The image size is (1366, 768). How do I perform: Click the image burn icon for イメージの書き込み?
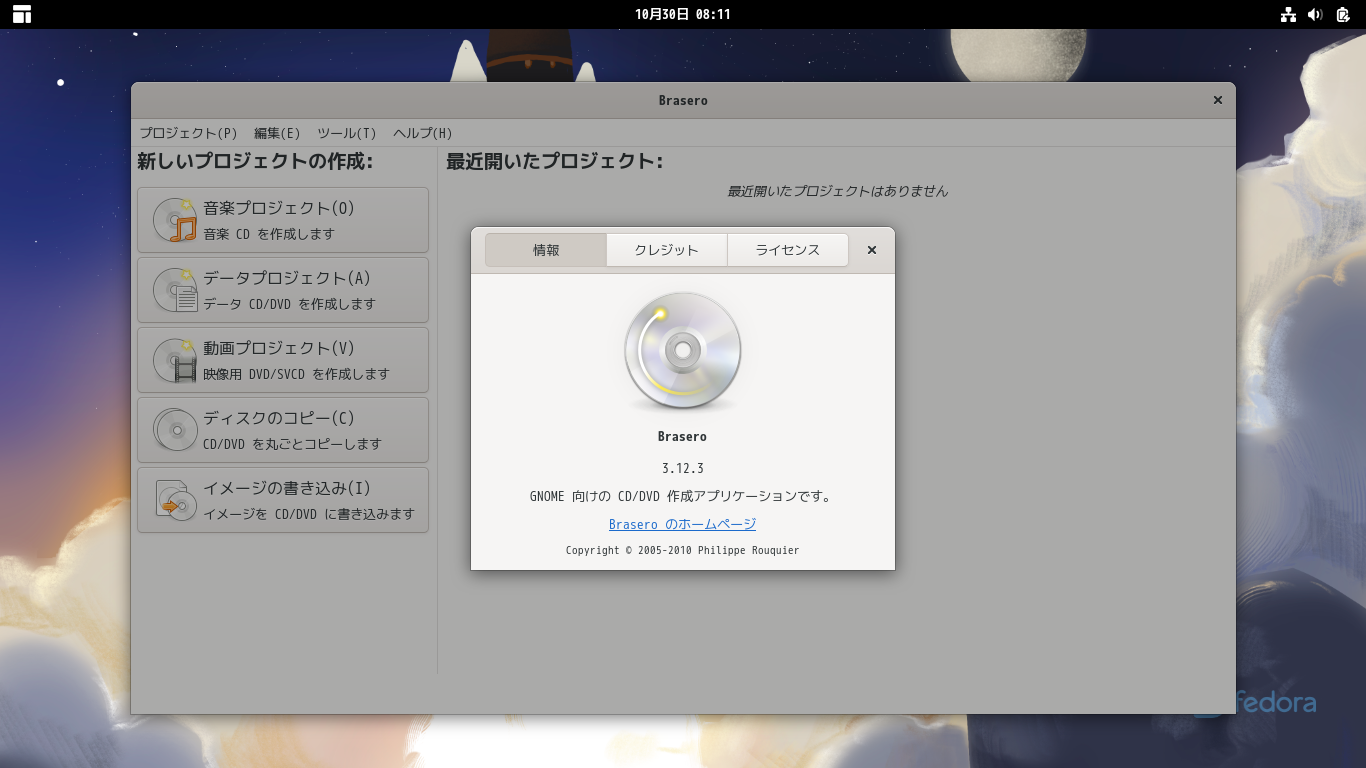(175, 500)
